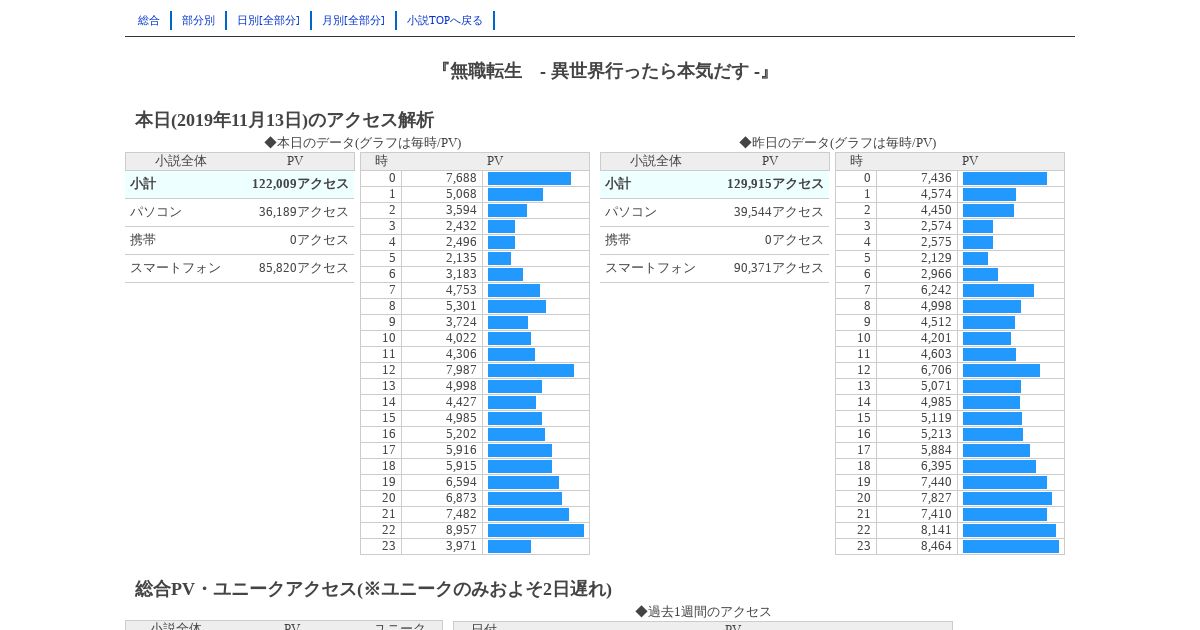Screen dimensions: 1200x630
Task: Select today's 小計 122,009アクセス row
Action: (x=240, y=184)
